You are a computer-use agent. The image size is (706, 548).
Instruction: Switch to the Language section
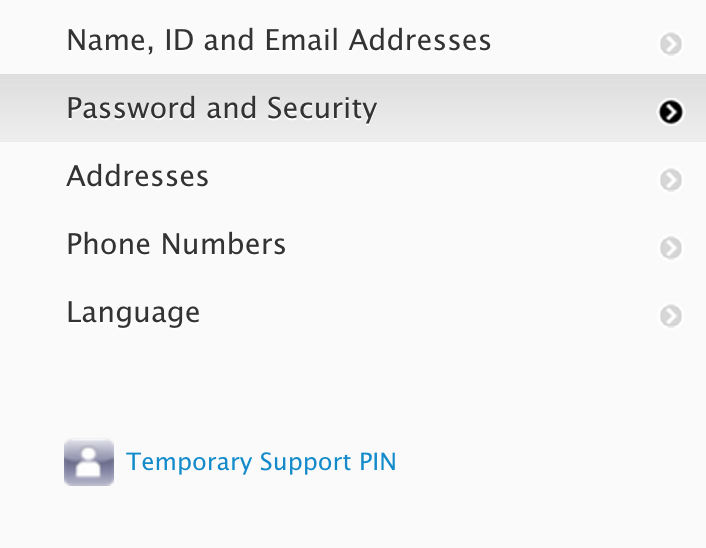pos(133,312)
